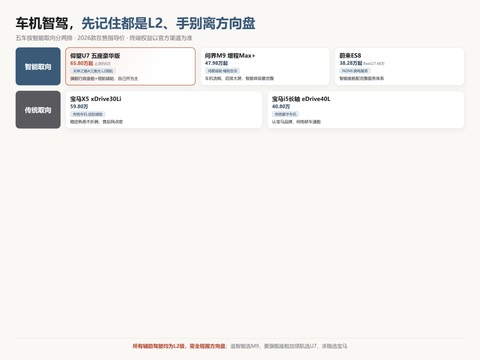Click the NOMI tag on 蔚来ES8 card

(x=355, y=71)
